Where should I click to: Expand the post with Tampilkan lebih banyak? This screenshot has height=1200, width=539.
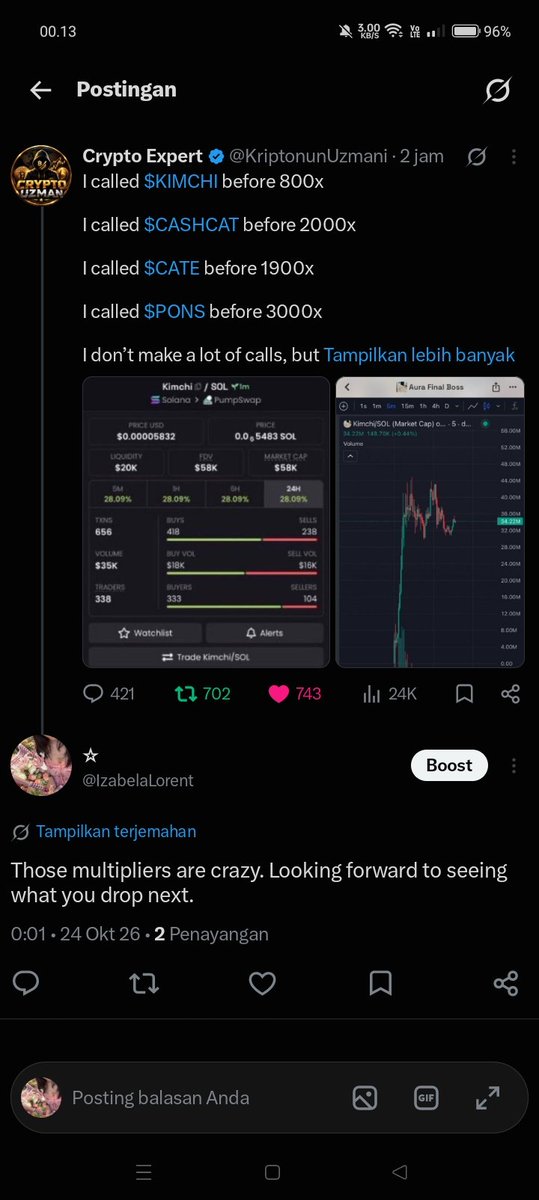click(419, 354)
